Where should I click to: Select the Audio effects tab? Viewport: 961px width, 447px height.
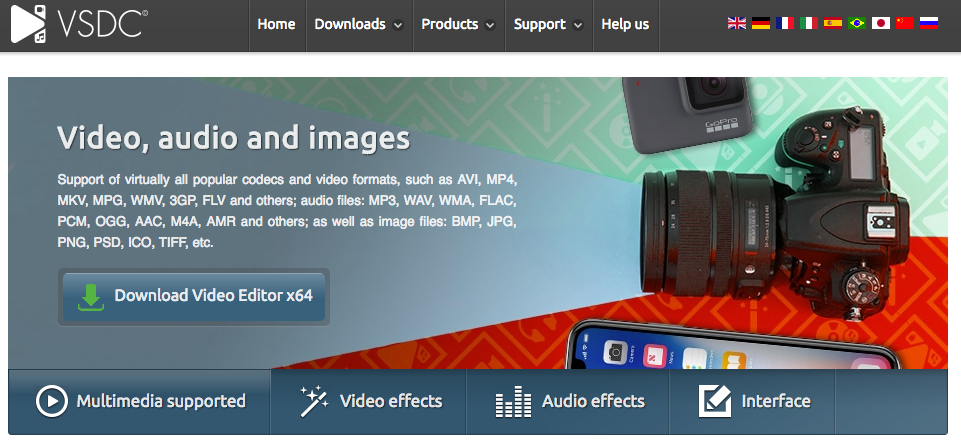568,402
